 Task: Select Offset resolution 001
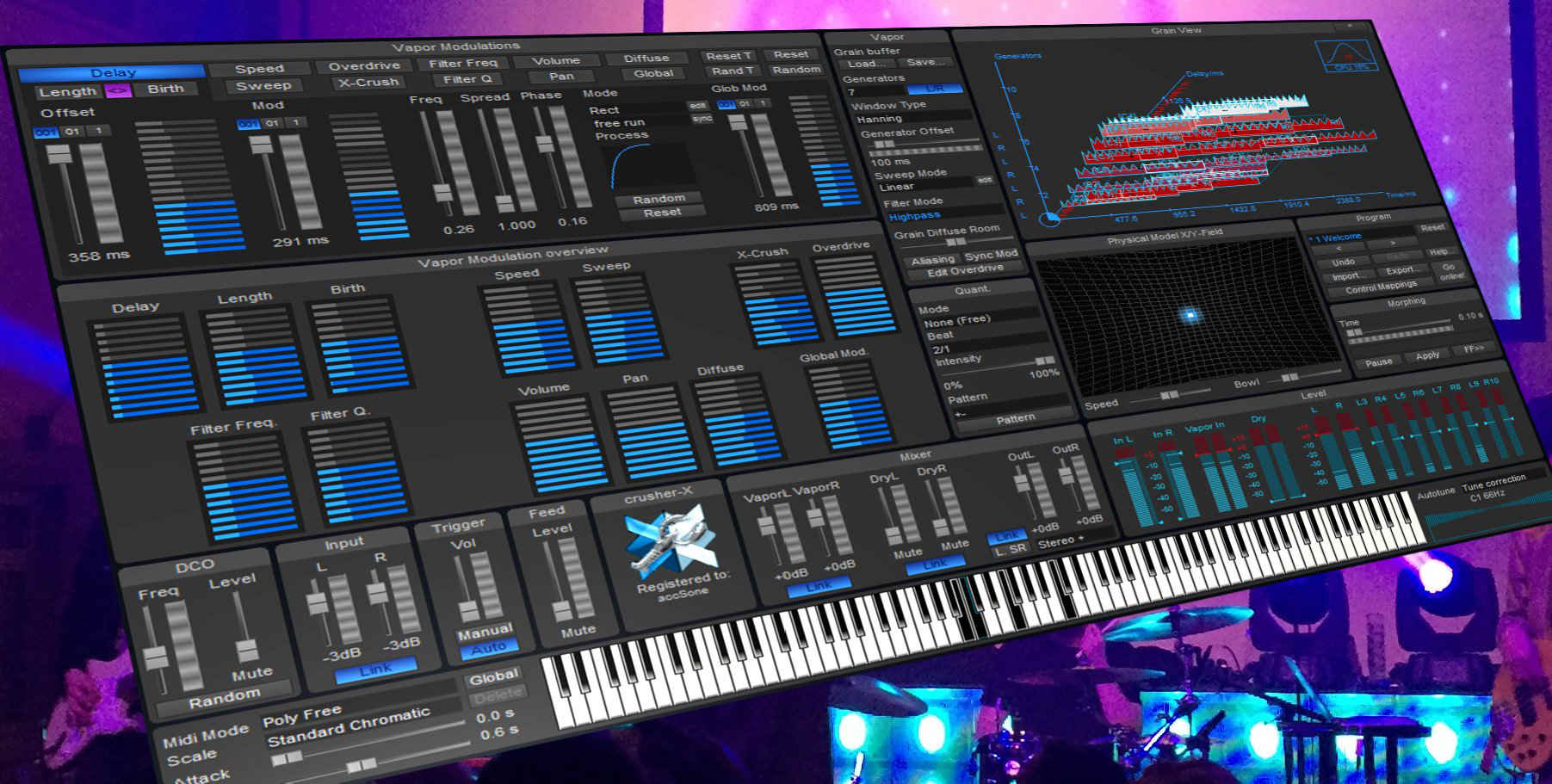point(46,133)
